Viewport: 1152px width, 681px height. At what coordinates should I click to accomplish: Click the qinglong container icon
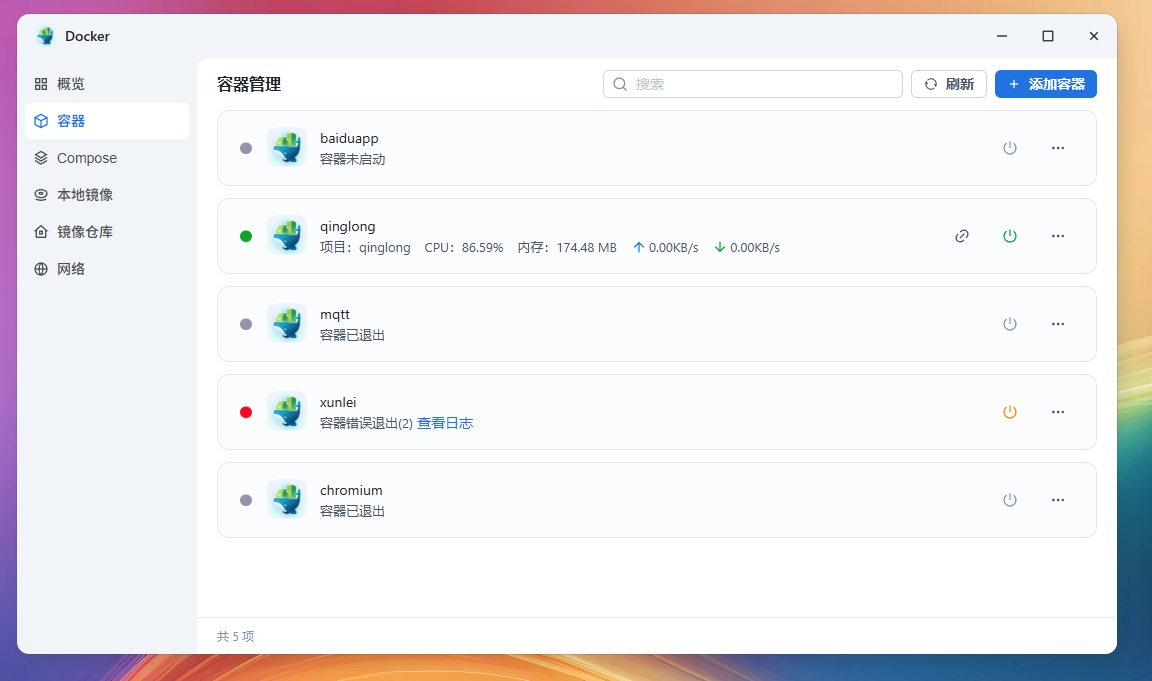(287, 235)
